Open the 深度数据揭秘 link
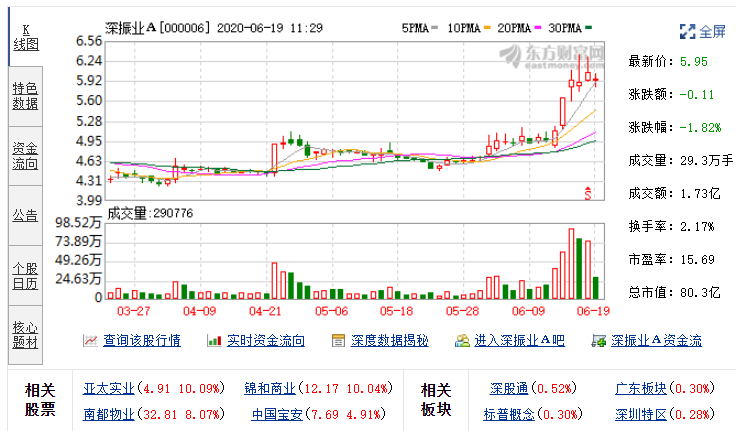Image resolution: width=736 pixels, height=431 pixels. [390, 340]
